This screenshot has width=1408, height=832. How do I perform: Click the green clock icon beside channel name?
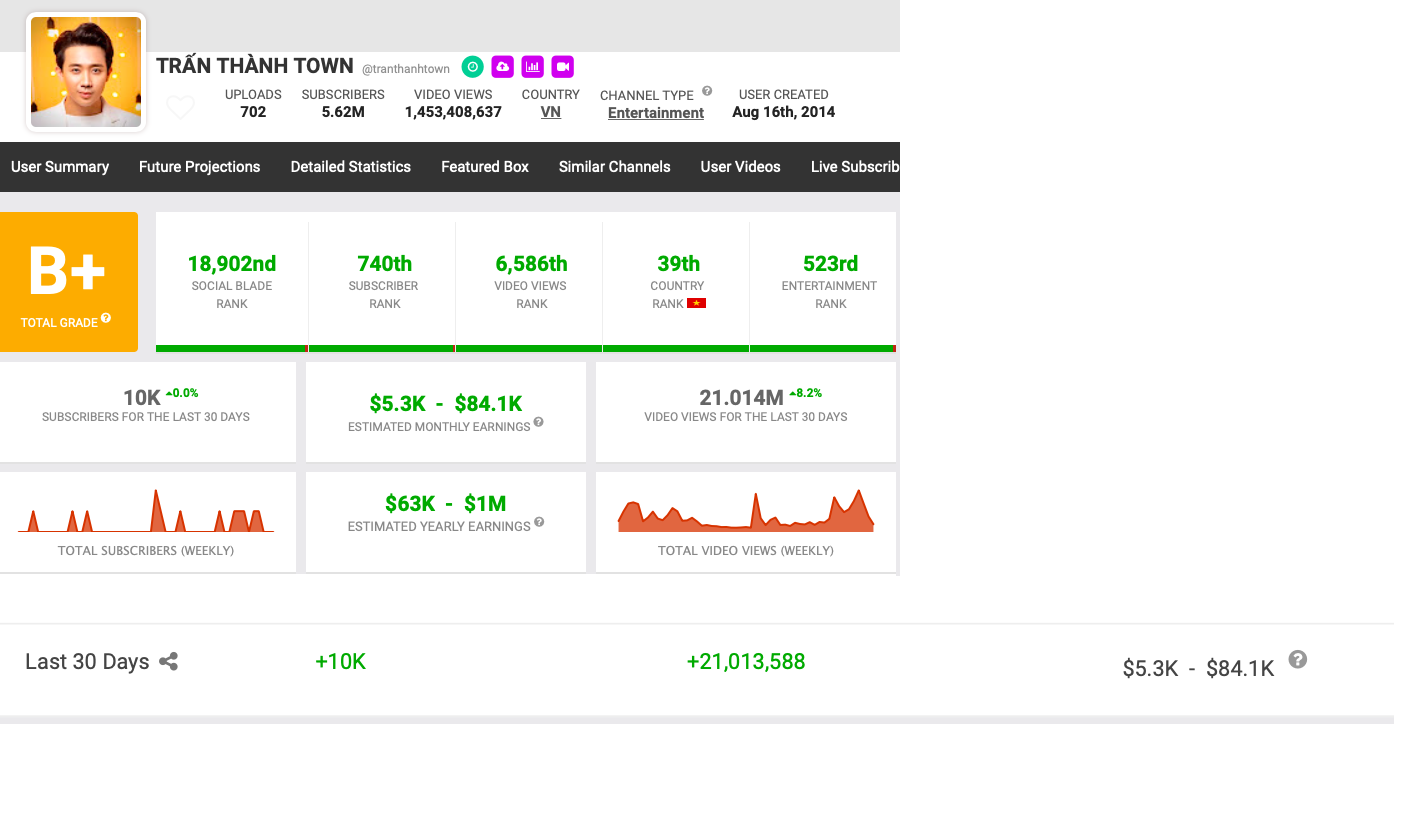[472, 67]
